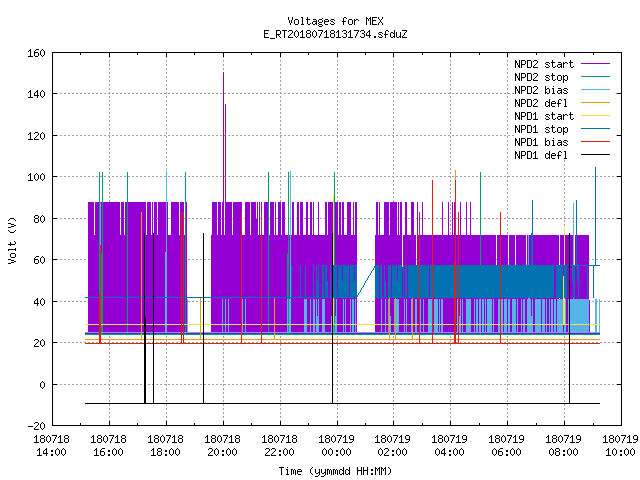The width and height of the screenshot is (640, 480).
Task: Click the 60 y-axis tick label
Action: point(39,260)
